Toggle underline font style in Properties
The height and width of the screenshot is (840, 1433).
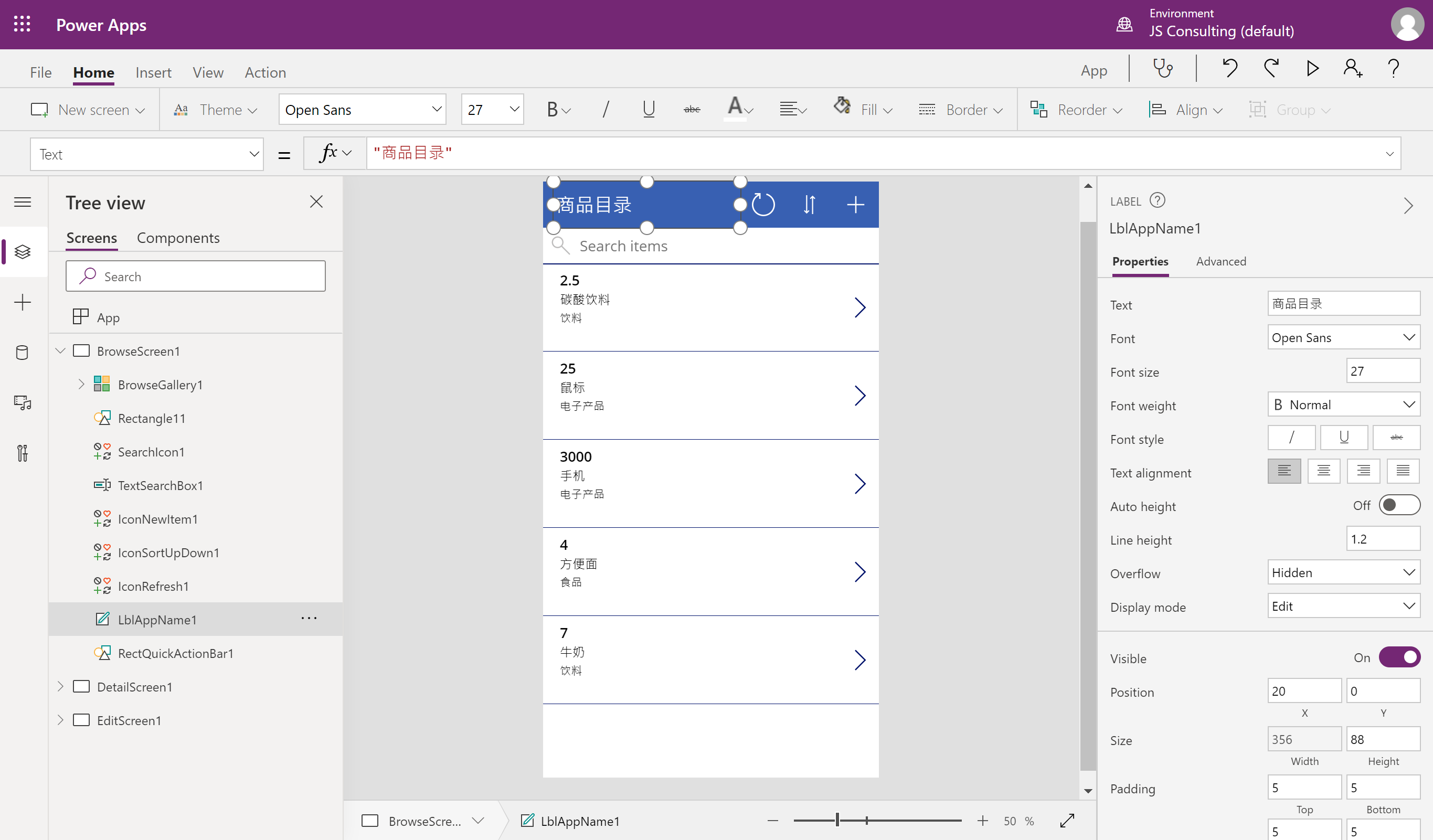(1344, 438)
